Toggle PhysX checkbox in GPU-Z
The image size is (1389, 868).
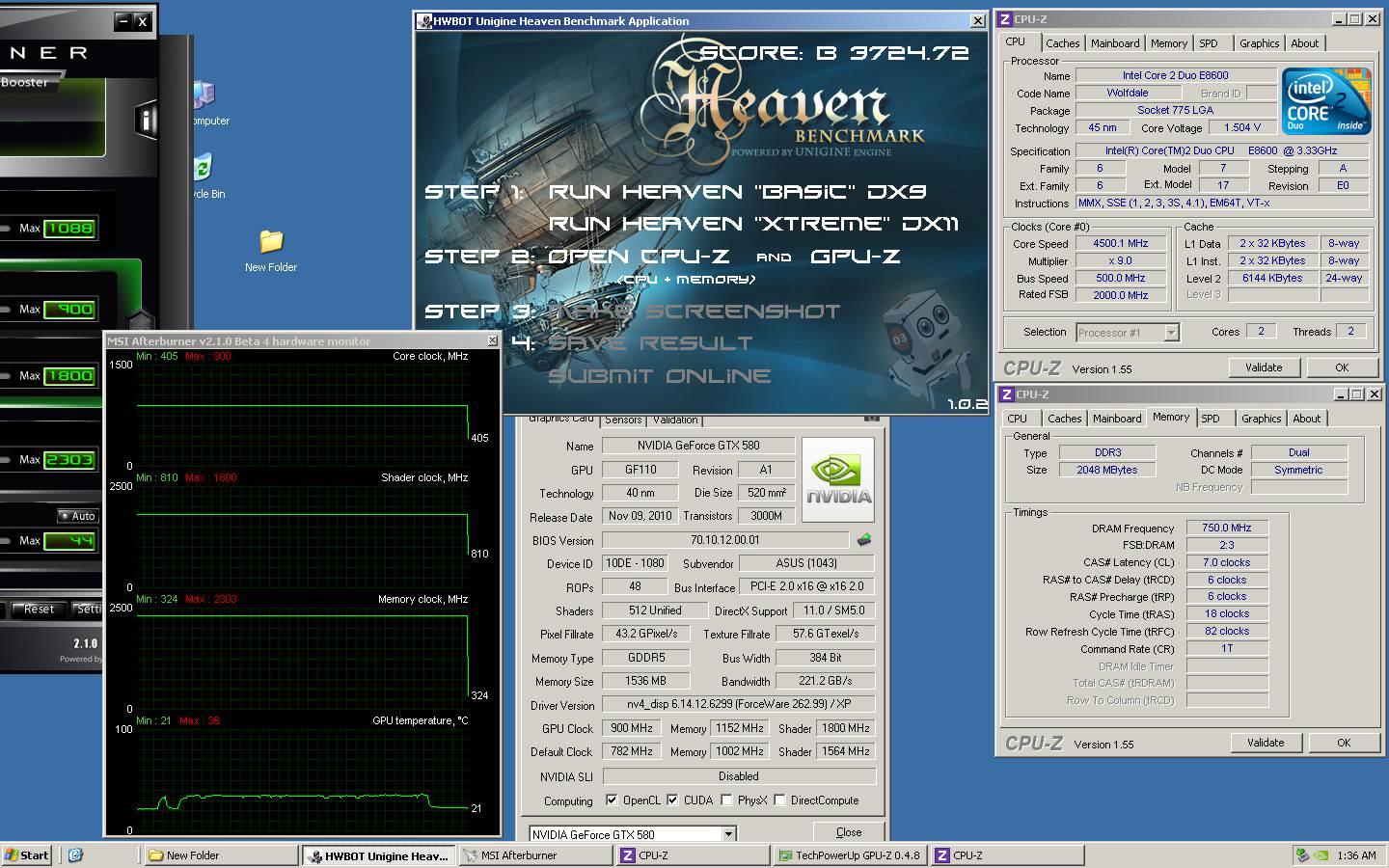[x=726, y=800]
